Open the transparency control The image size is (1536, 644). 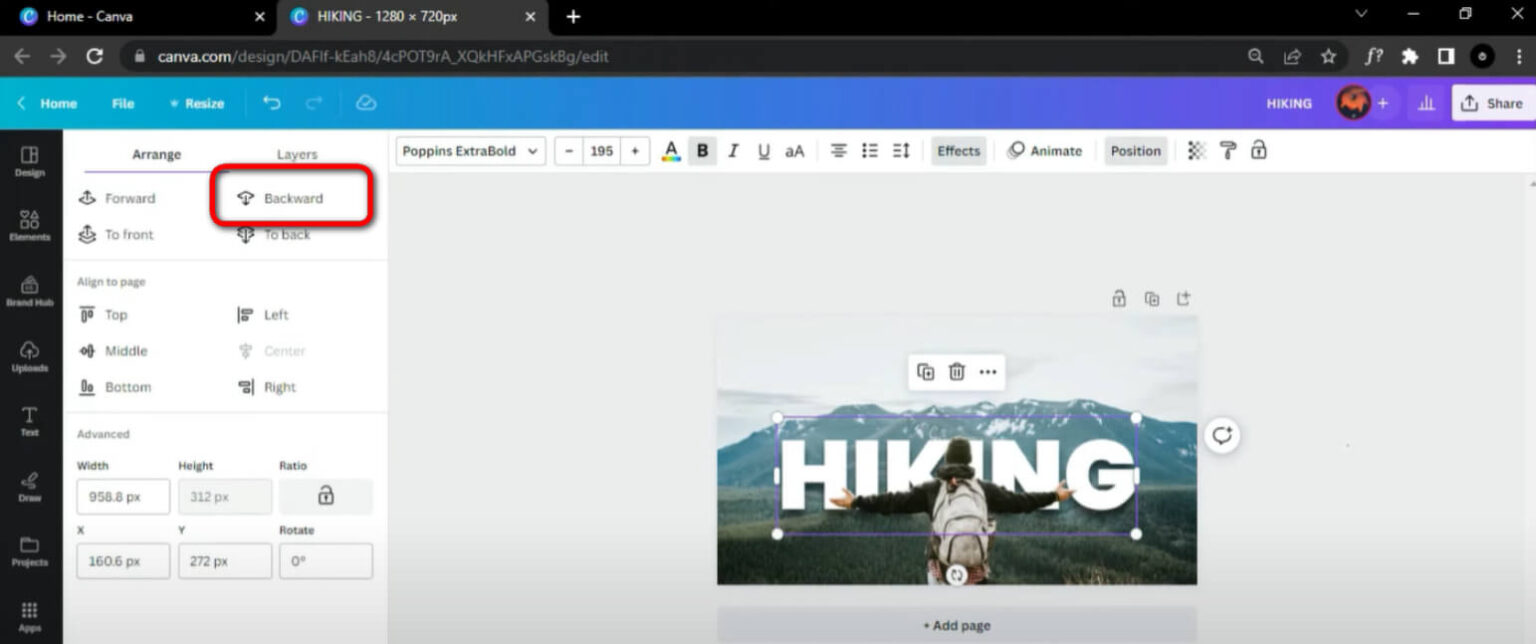pos(1197,151)
